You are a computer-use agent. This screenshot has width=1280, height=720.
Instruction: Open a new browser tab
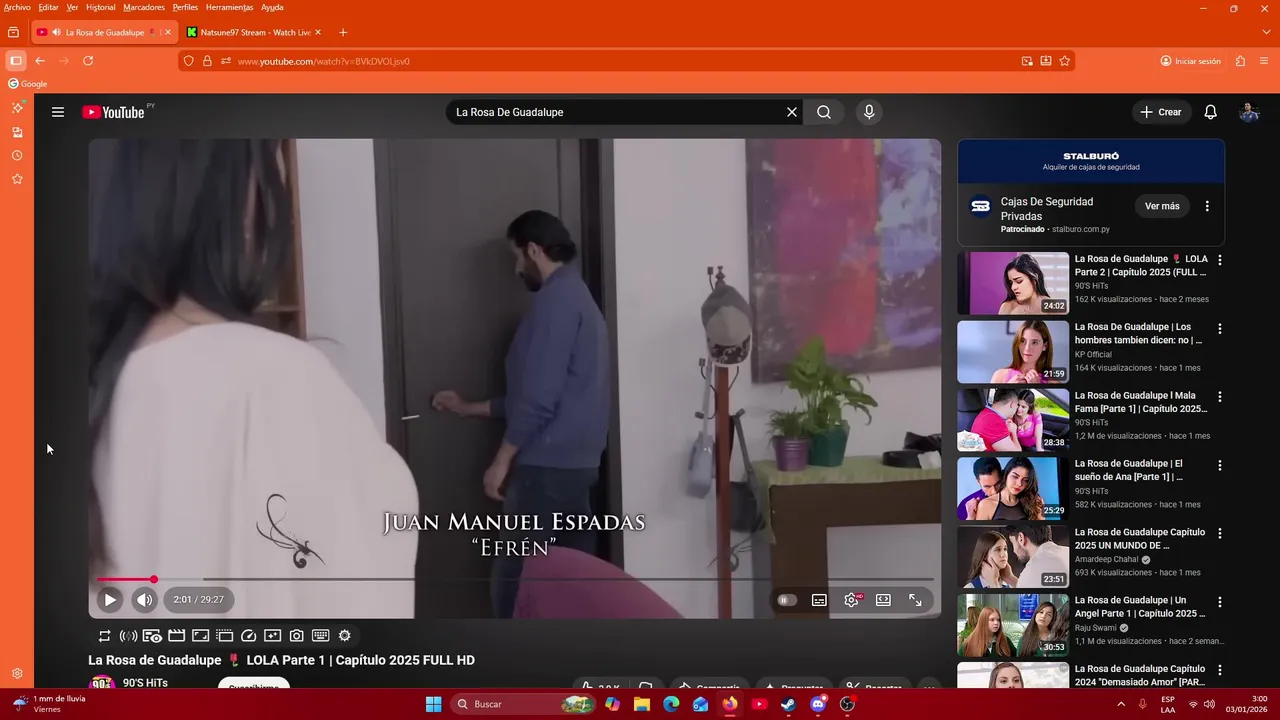343,32
